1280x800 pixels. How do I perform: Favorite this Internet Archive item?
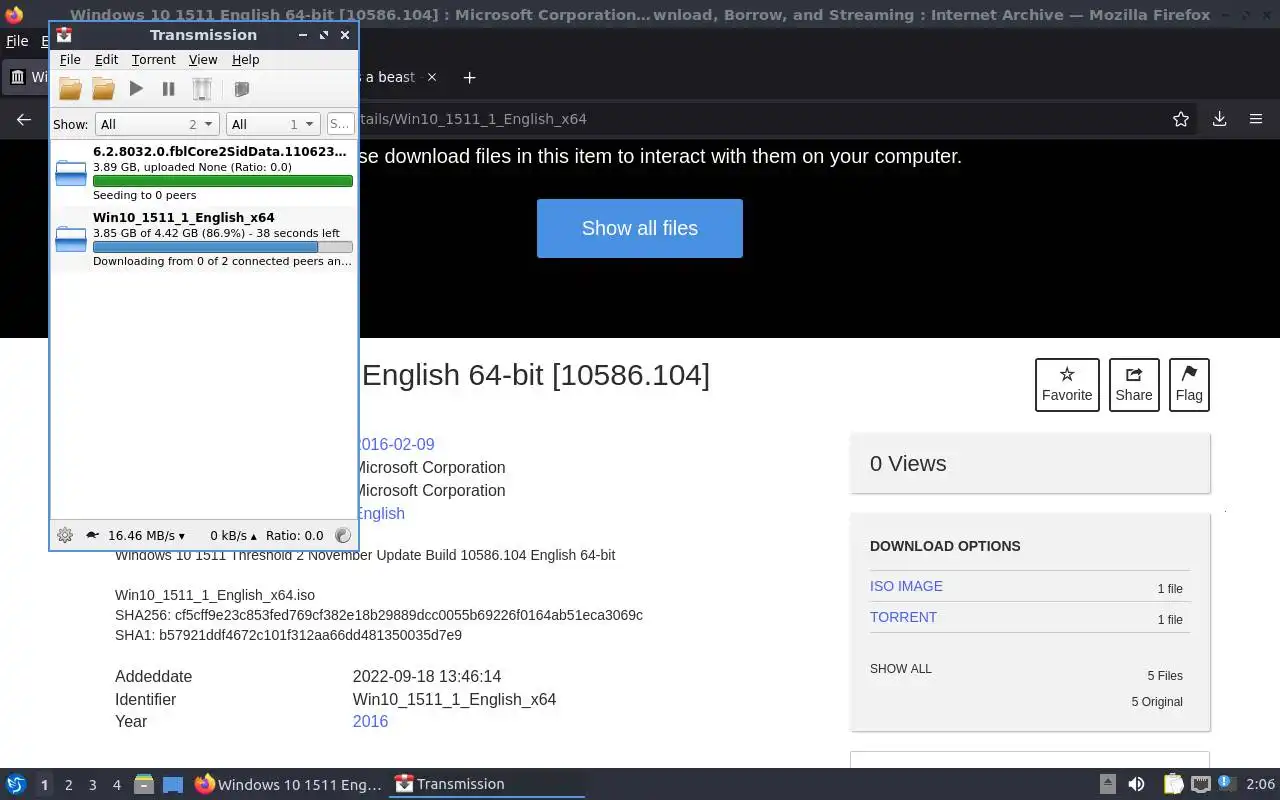point(1067,384)
